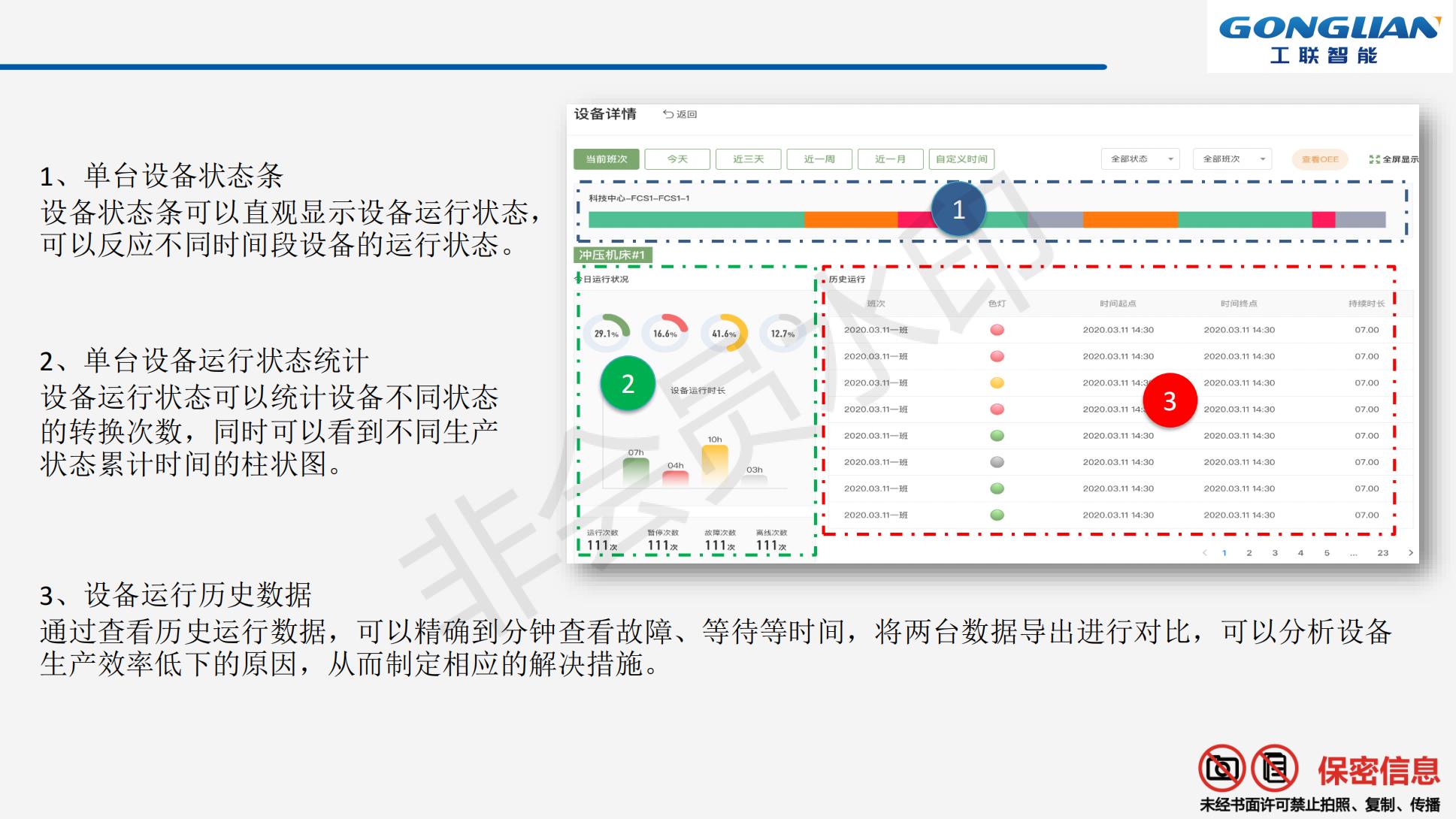Screen dimensions: 1456x819
Task: Click the 自定义时间 button
Action: [963, 159]
